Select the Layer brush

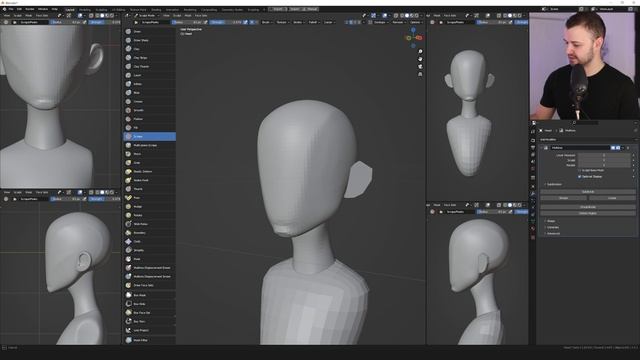(x=149, y=76)
